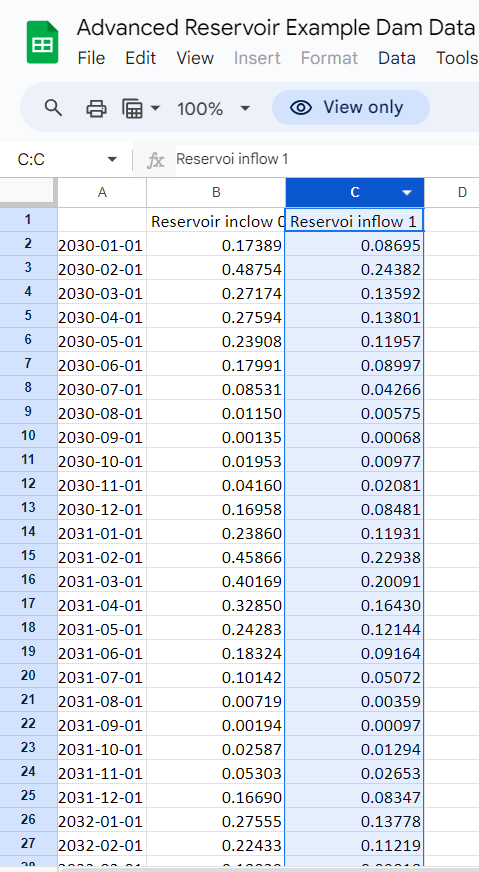Open the Data menu

click(397, 58)
